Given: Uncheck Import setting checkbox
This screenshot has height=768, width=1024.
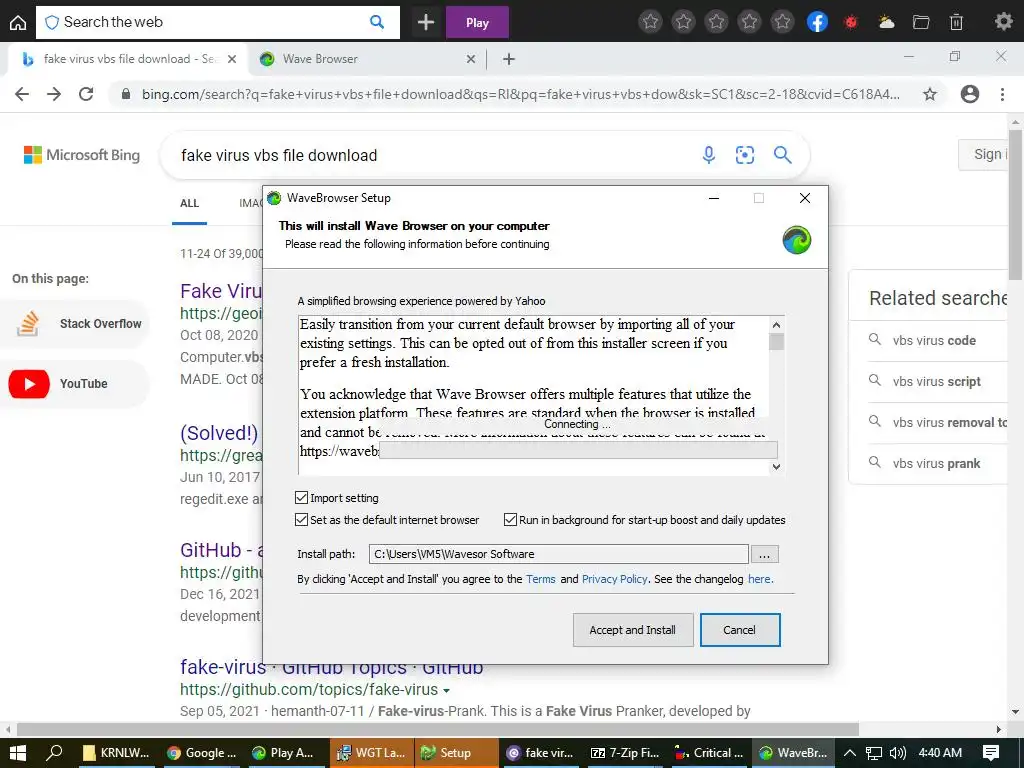Looking at the screenshot, I should point(301,498).
